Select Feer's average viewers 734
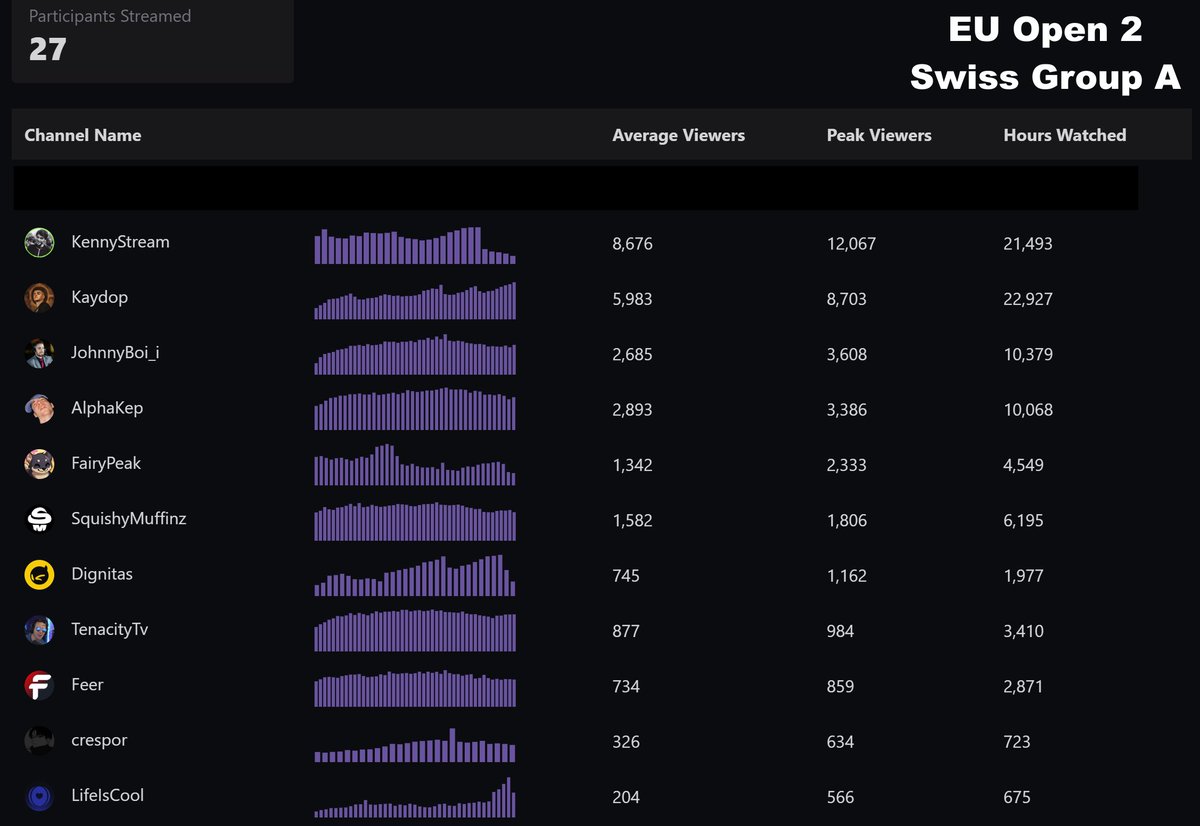 626,687
